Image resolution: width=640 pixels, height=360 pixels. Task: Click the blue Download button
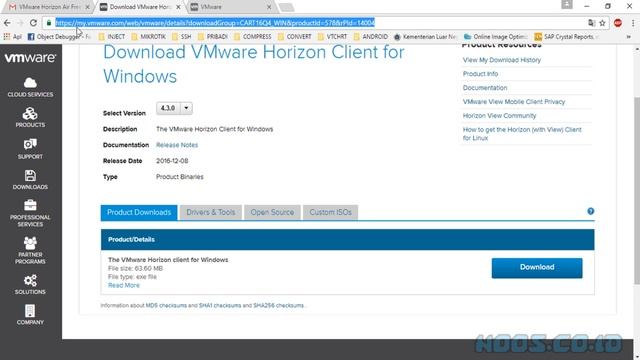[537, 268]
